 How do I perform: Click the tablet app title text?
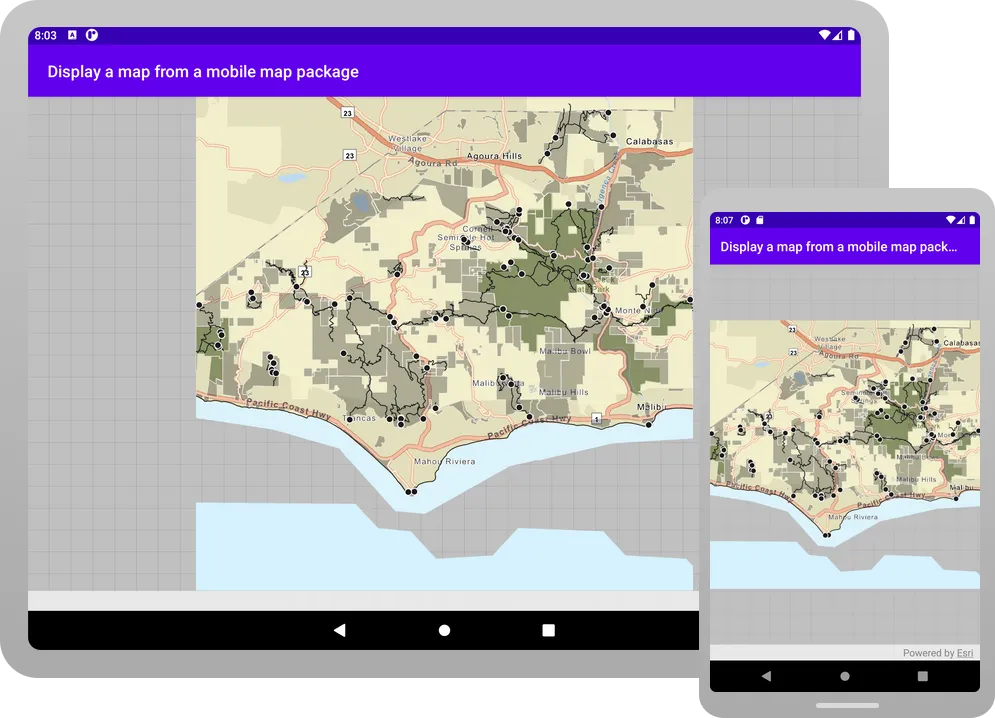tap(203, 72)
